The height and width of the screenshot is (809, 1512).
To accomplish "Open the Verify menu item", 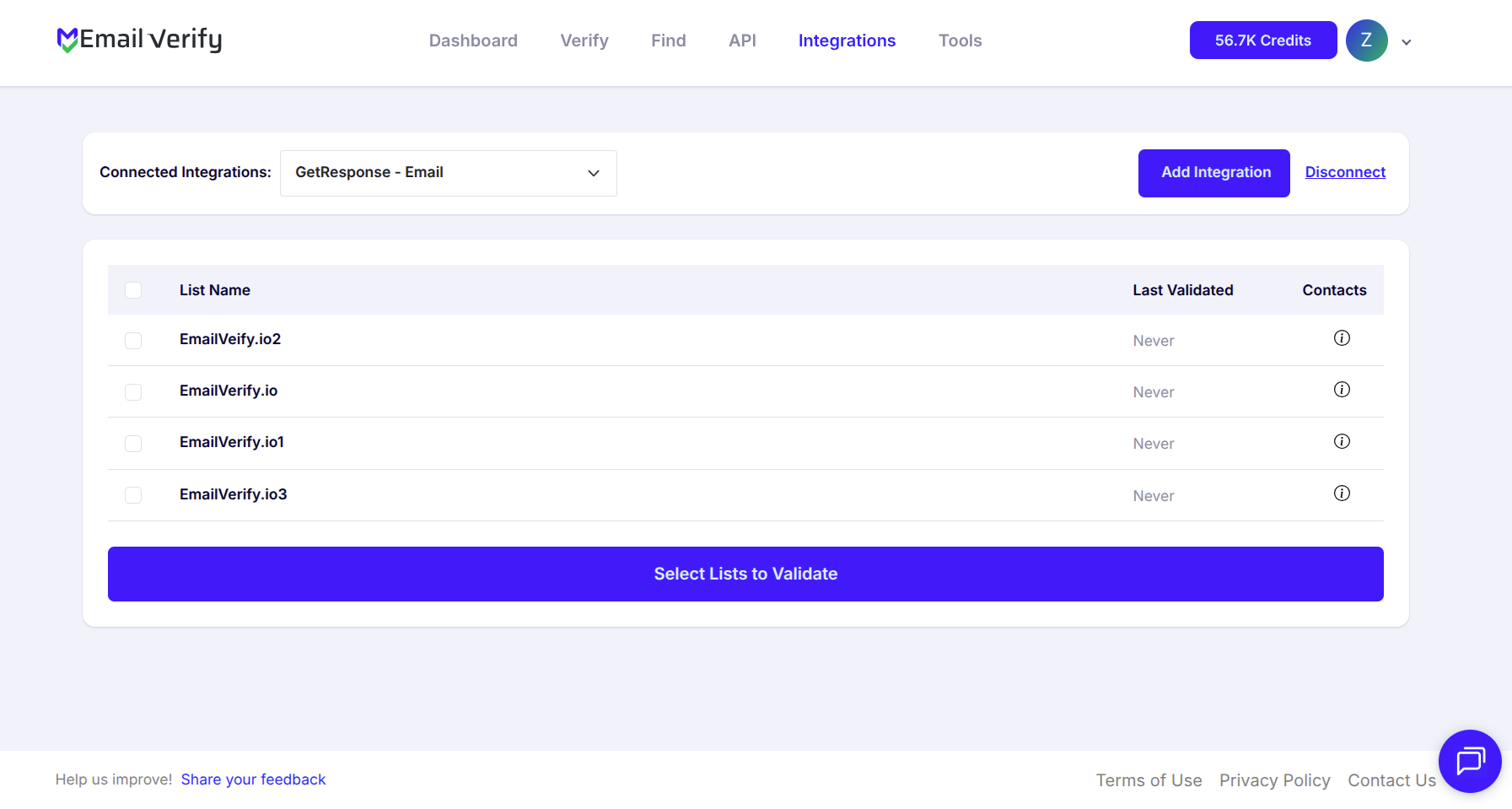I will tap(584, 40).
